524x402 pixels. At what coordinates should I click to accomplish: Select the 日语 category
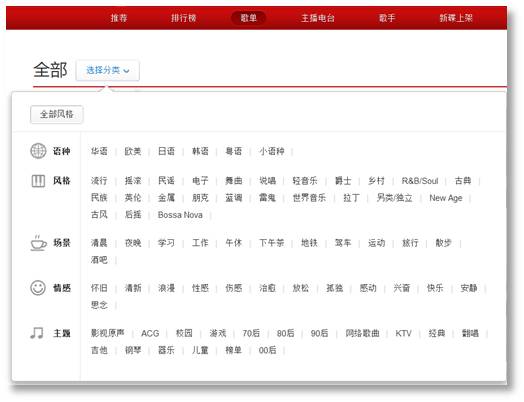click(166, 151)
